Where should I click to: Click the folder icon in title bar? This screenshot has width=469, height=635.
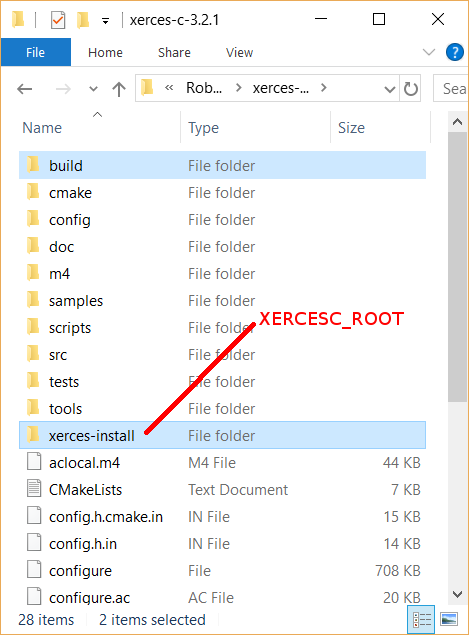coord(18,19)
